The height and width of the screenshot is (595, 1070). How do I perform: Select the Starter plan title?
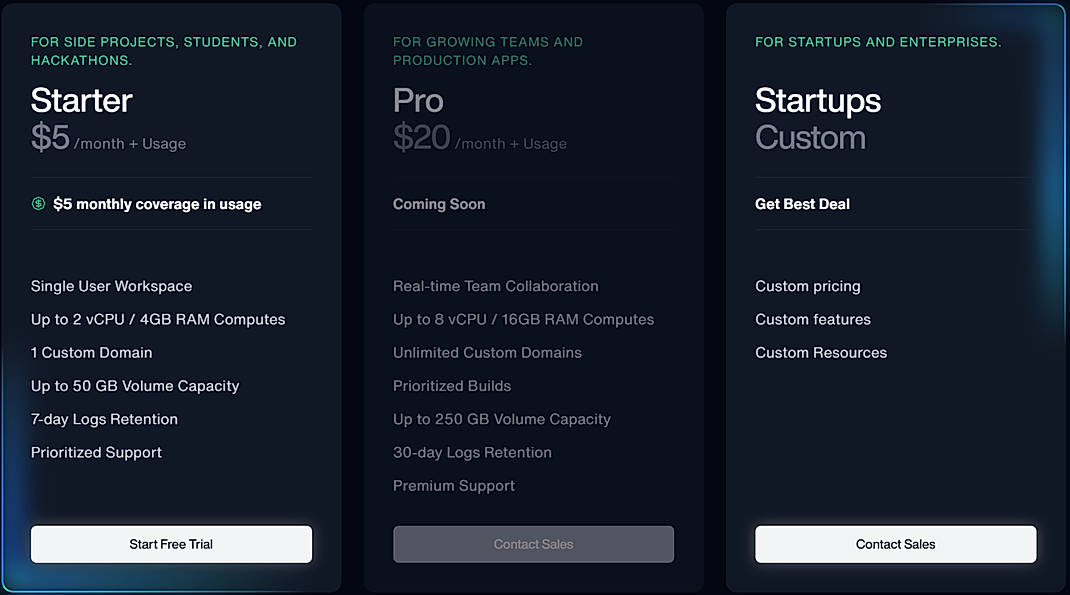pos(81,100)
